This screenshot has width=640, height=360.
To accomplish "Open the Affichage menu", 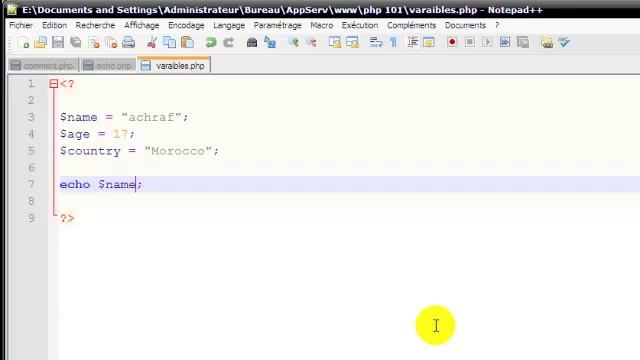I will 142,25.
